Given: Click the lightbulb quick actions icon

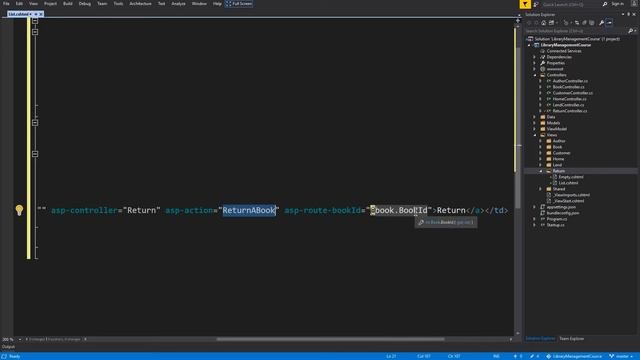Looking at the screenshot, I should [x=19, y=210].
